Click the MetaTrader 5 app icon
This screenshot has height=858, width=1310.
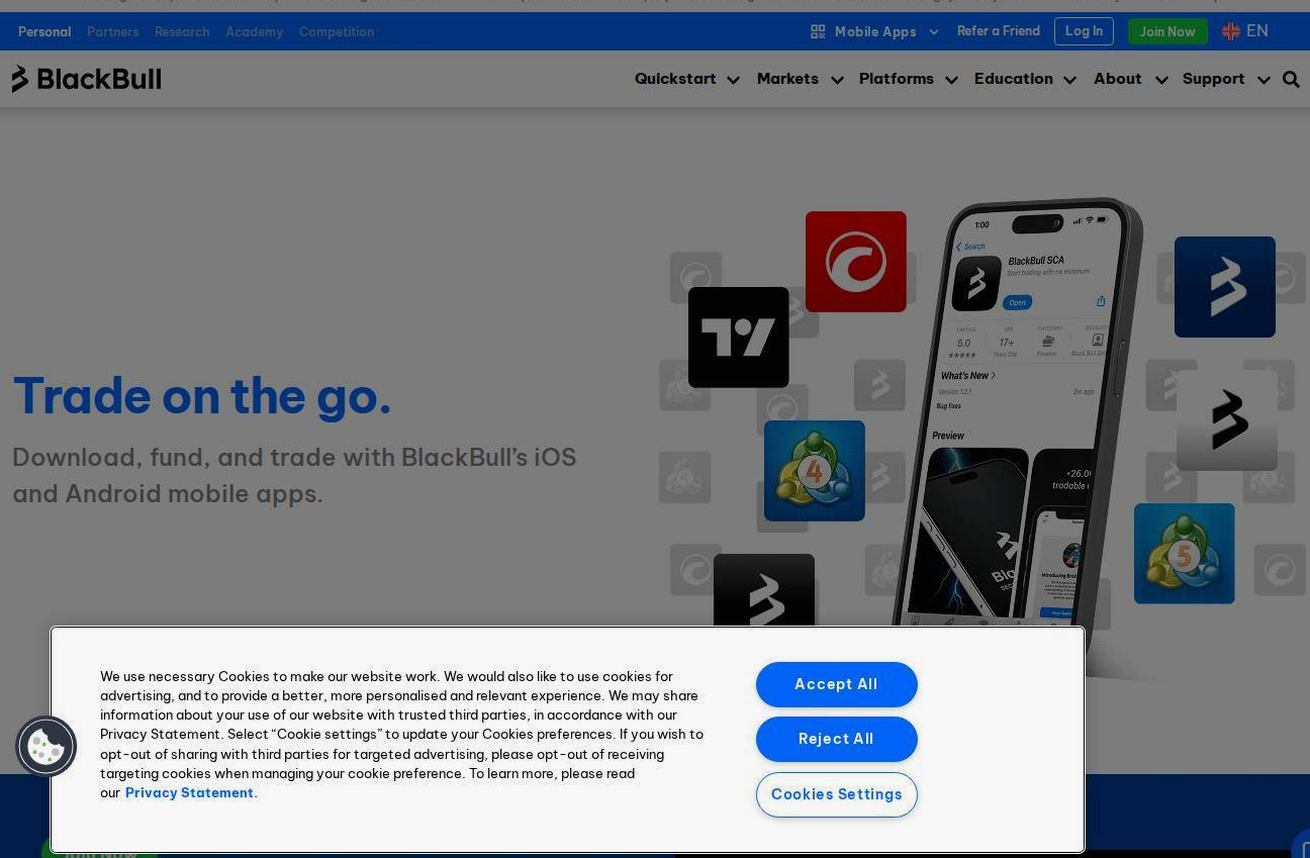coord(1184,553)
